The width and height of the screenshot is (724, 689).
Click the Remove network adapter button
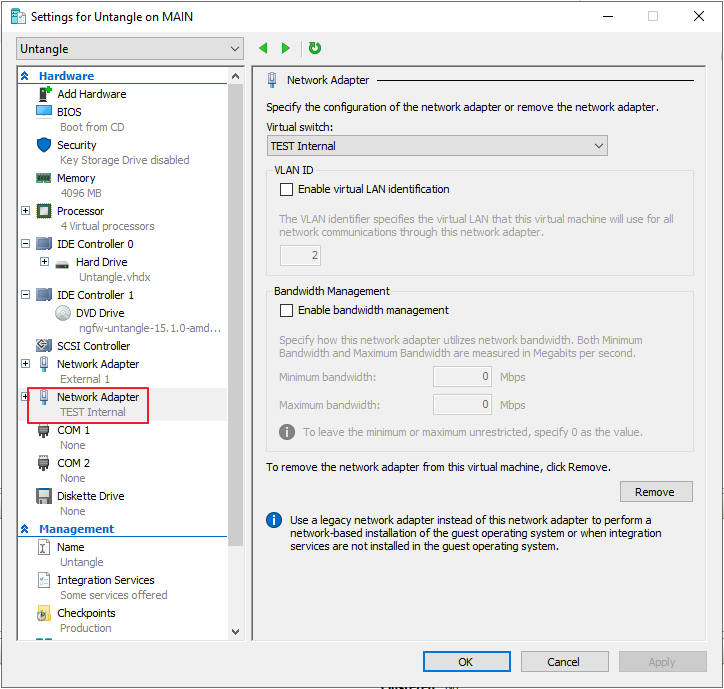(656, 492)
